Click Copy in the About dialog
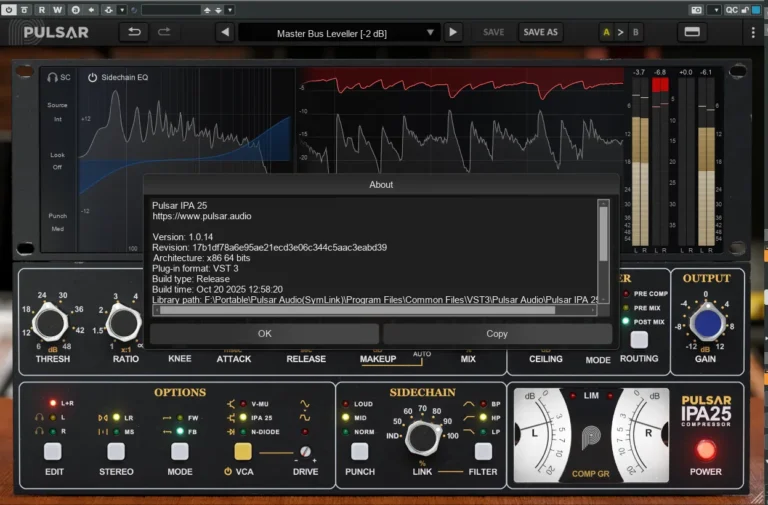 click(x=496, y=333)
